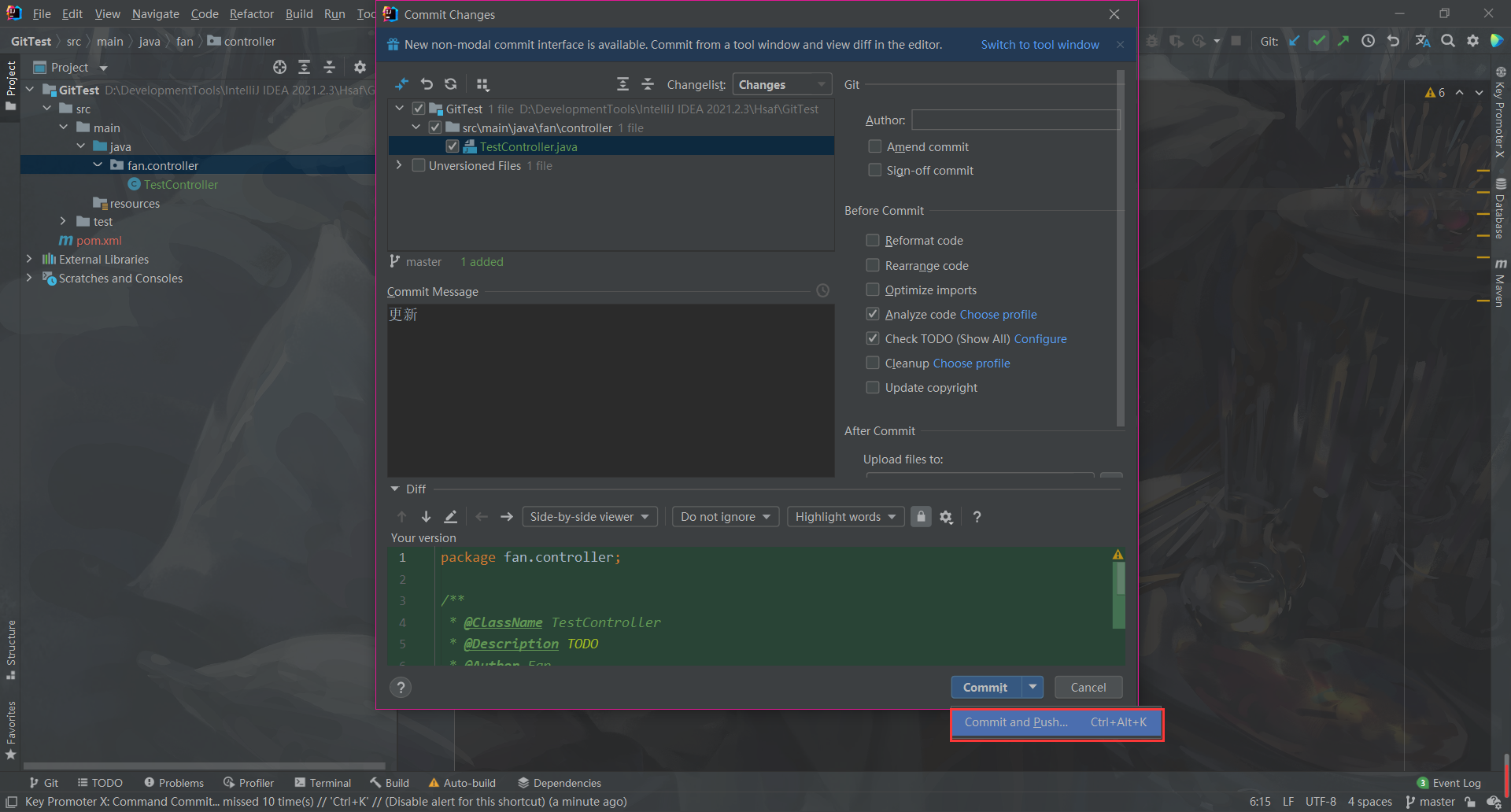Expand External Libraries node
The image size is (1511, 812).
click(29, 259)
